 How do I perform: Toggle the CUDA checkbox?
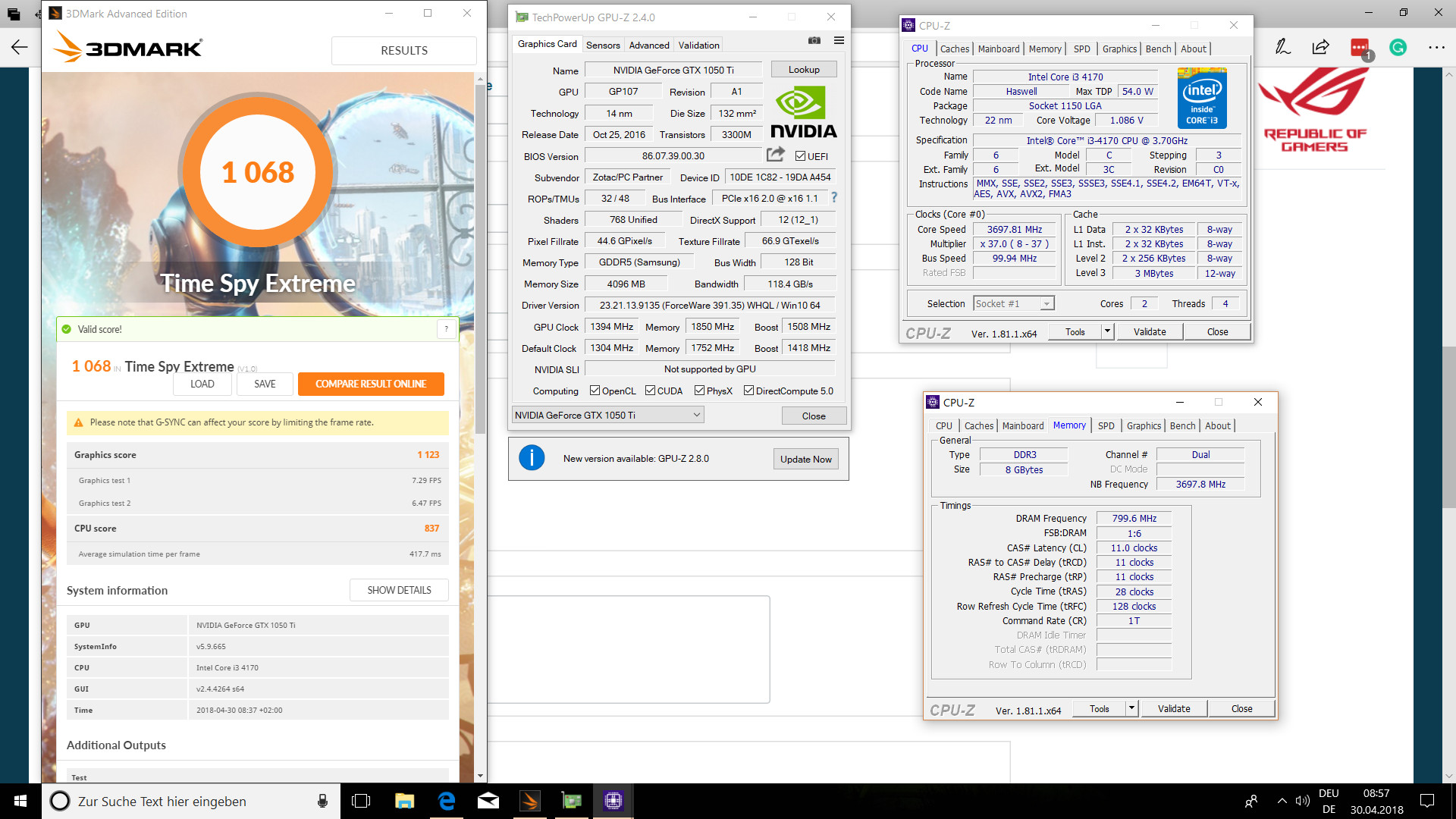coord(650,391)
